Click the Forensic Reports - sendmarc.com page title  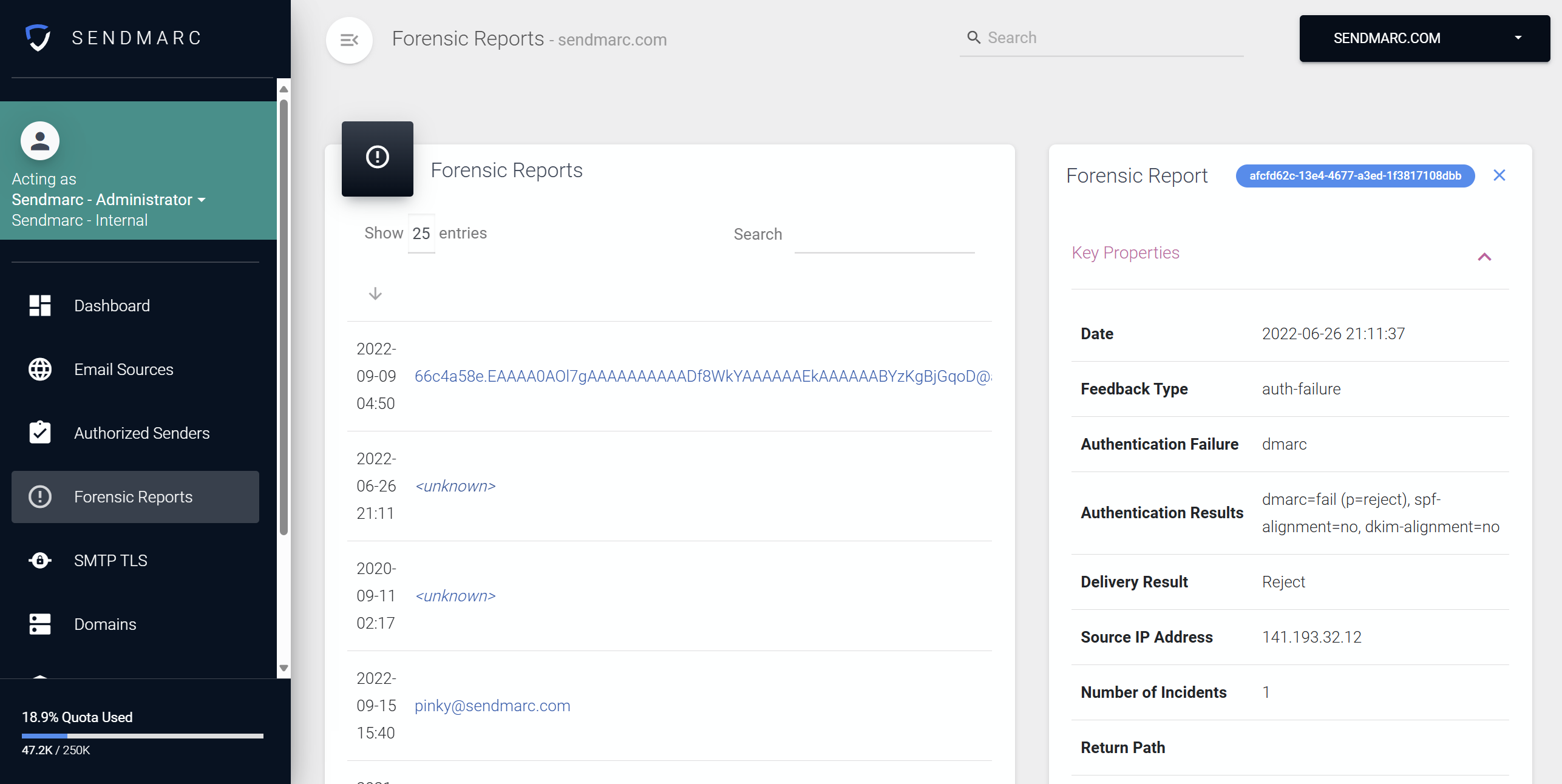coord(529,39)
